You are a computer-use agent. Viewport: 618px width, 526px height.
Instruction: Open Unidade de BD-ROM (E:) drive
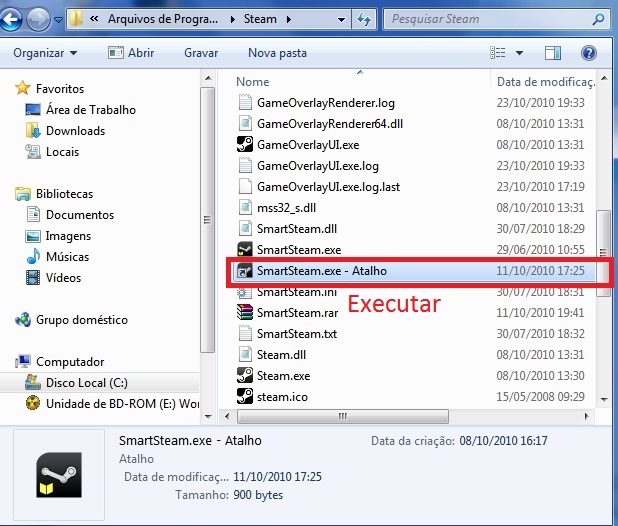coord(112,404)
